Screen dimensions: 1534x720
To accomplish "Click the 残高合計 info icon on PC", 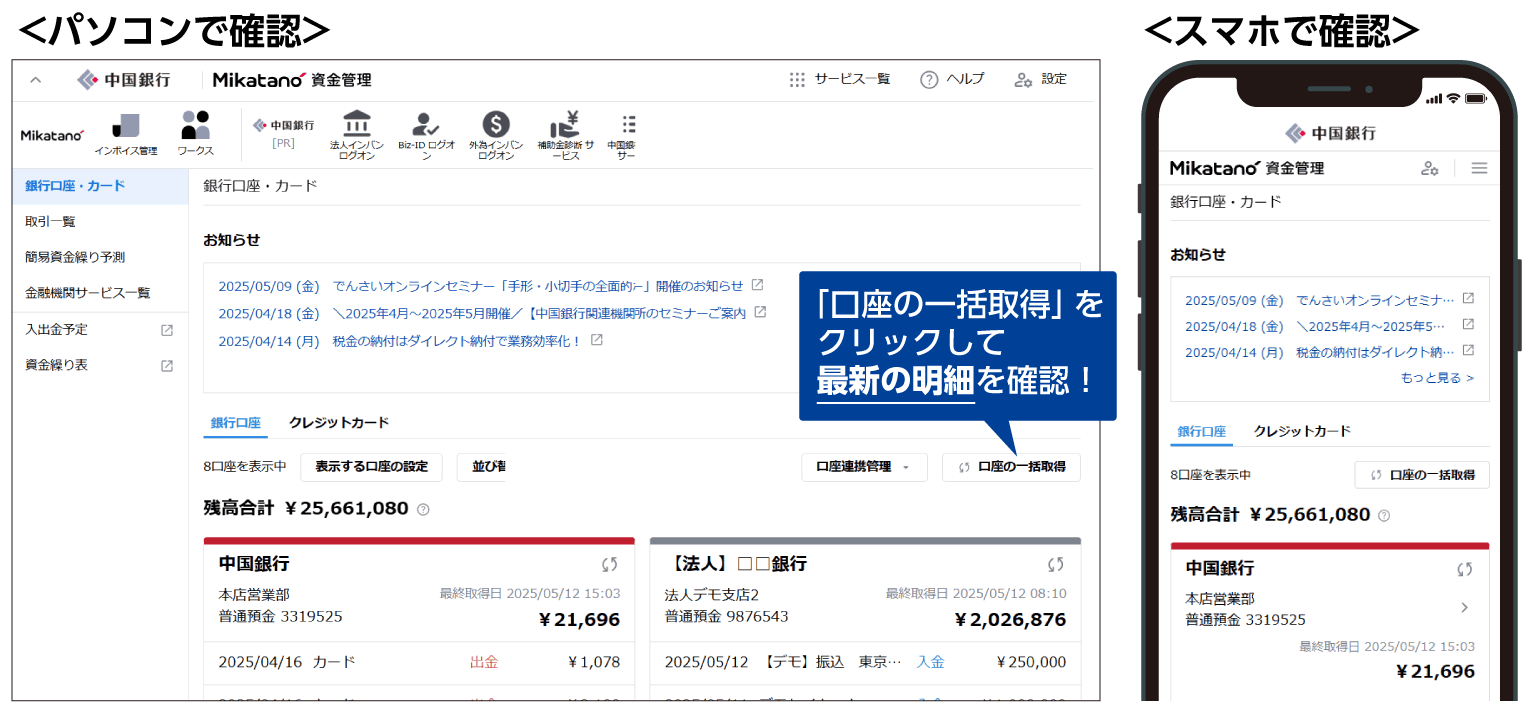I will tap(423, 510).
